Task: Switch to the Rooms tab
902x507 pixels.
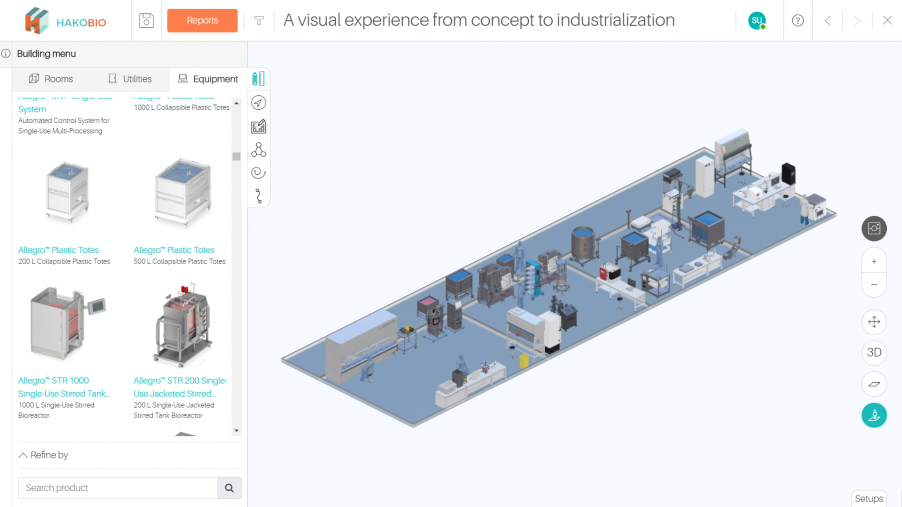Action: point(51,79)
